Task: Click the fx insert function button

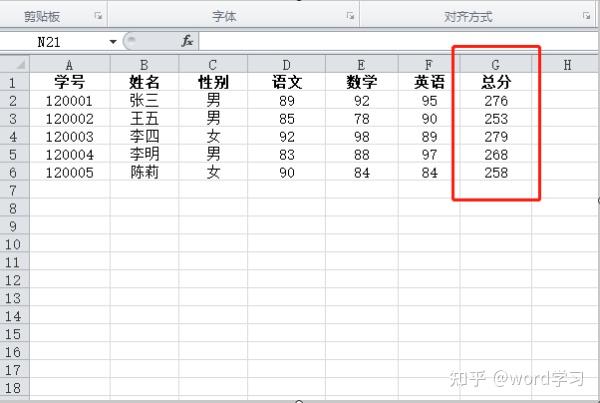Action: pos(187,41)
